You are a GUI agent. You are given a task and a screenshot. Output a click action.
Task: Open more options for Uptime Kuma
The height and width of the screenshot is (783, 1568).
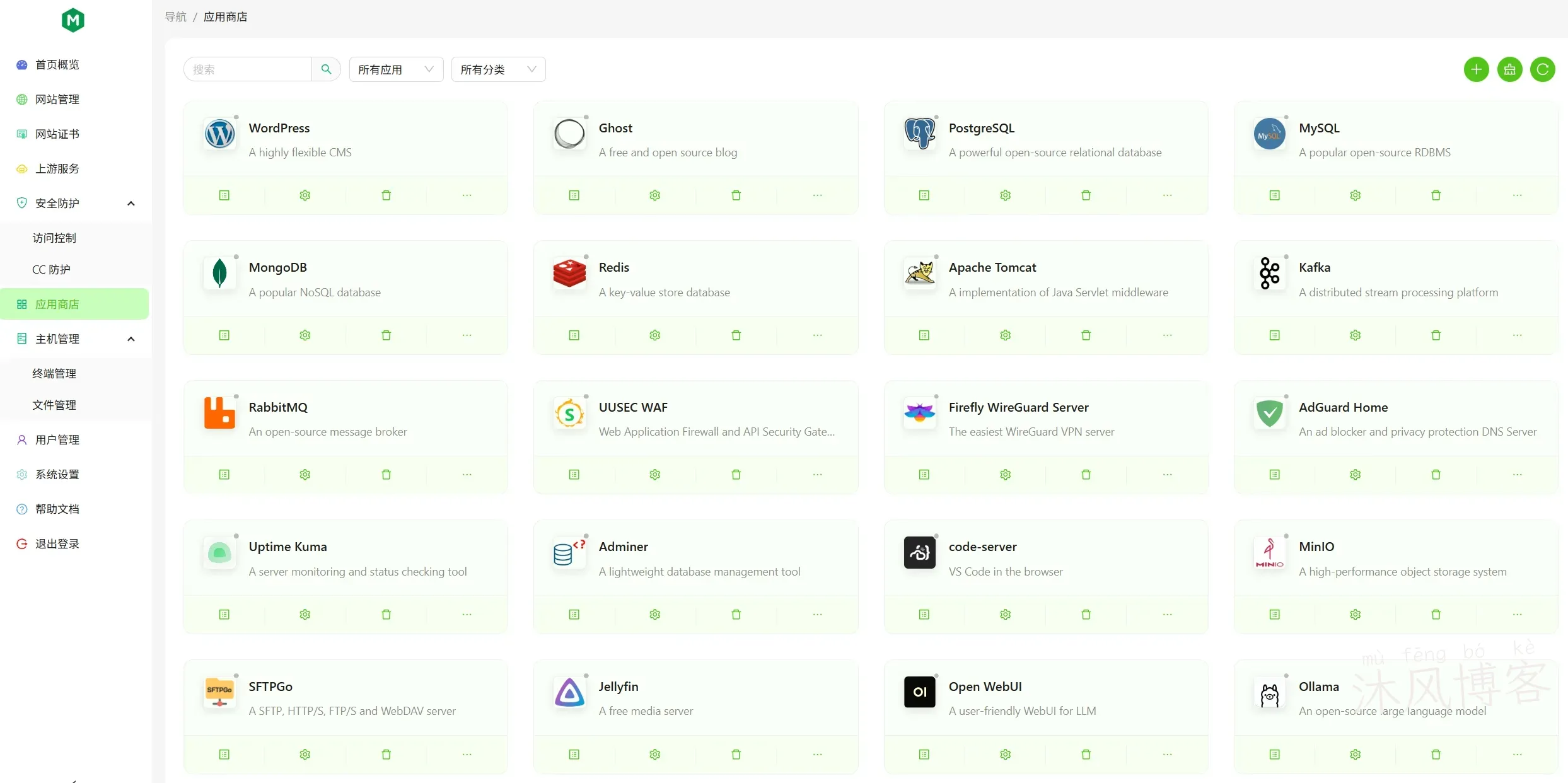467,614
